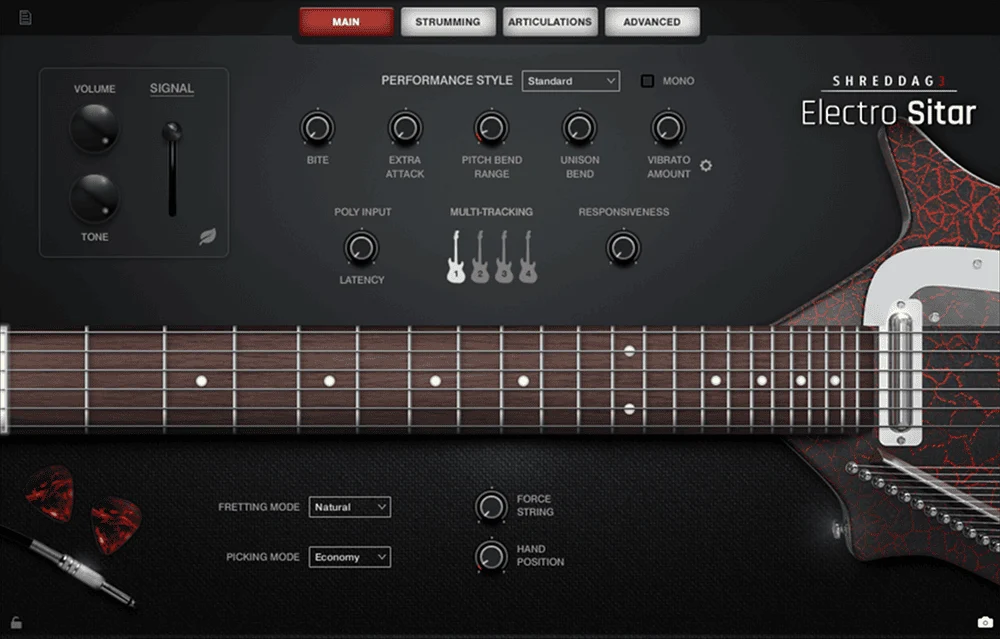Open the document icon in the top-left corner

pos(26,17)
